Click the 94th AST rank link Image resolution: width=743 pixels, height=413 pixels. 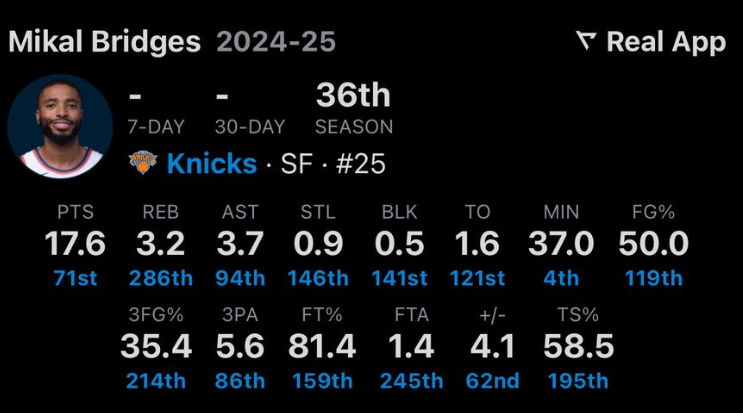pyautogui.click(x=240, y=278)
